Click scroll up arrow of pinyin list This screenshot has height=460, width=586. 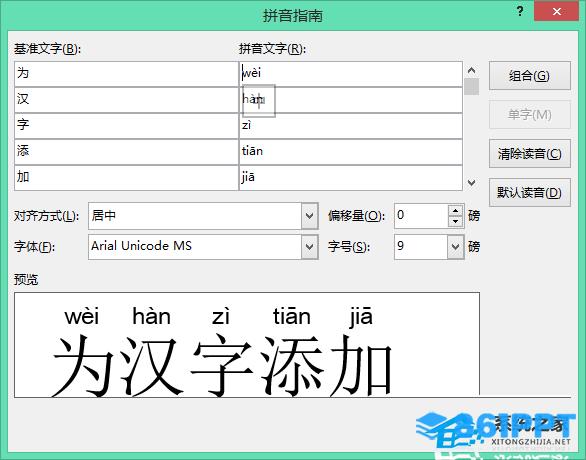coord(472,70)
